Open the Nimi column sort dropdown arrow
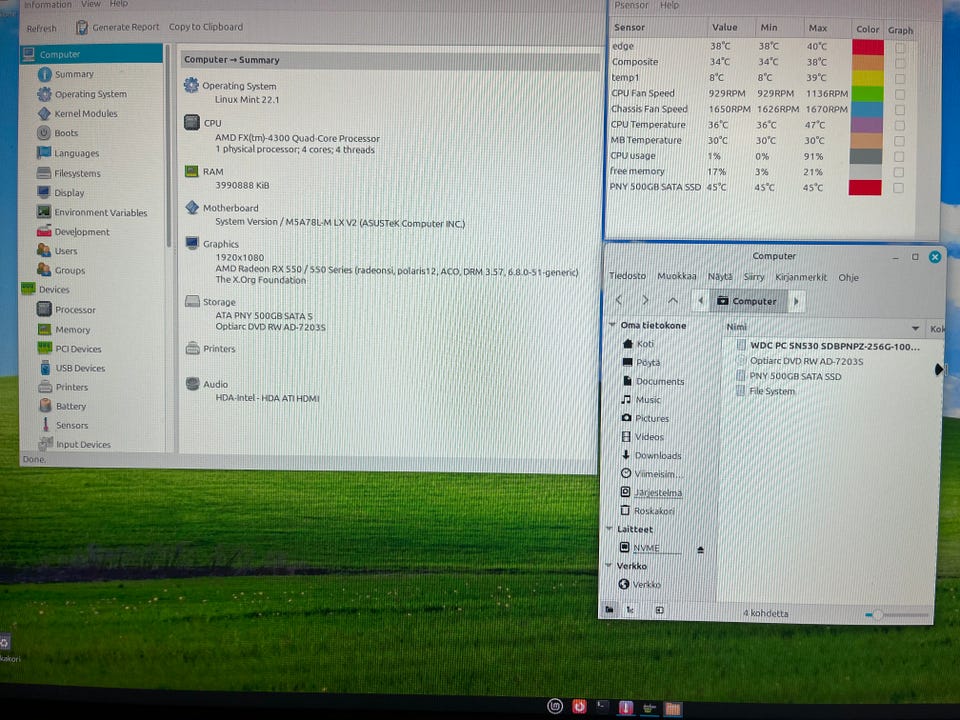The image size is (960, 720). tap(915, 329)
